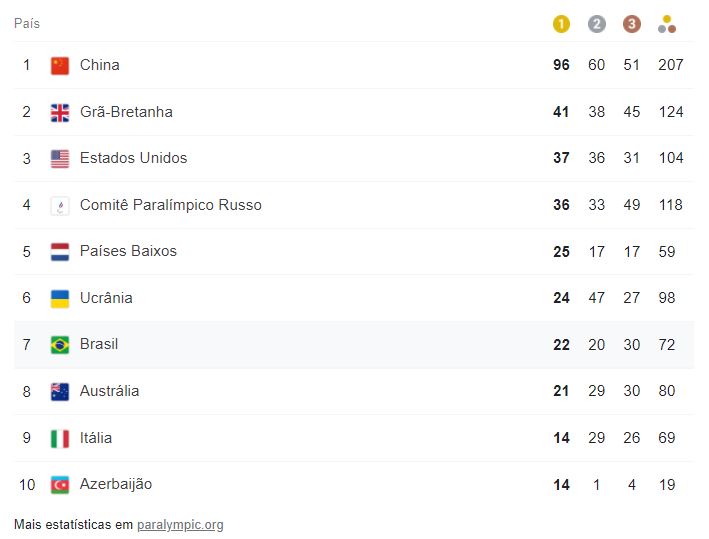Click the País column header
The width and height of the screenshot is (709, 539).
click(x=27, y=24)
